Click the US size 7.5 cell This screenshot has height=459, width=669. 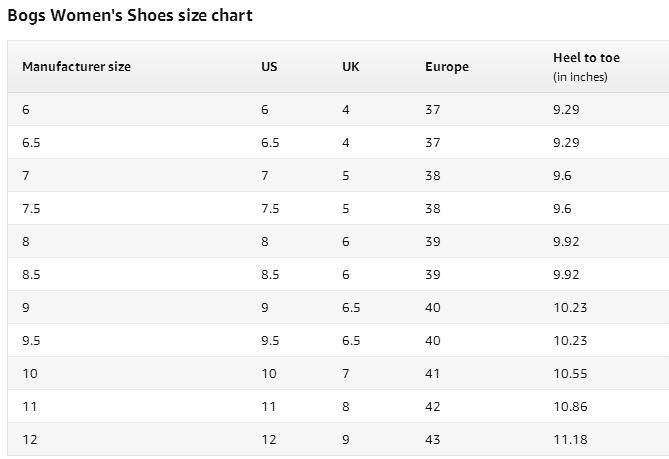270,209
